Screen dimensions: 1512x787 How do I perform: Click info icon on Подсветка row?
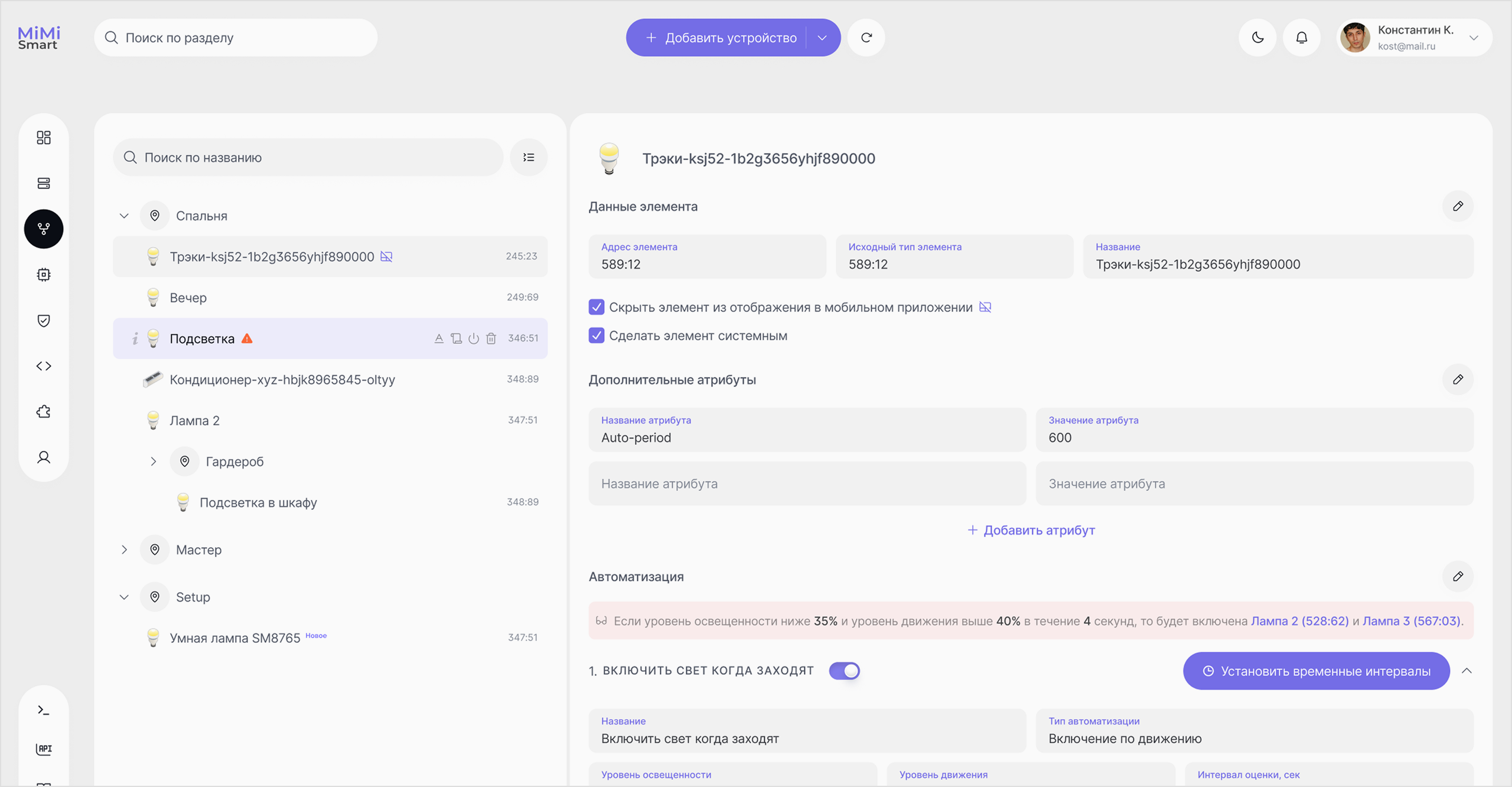point(135,338)
